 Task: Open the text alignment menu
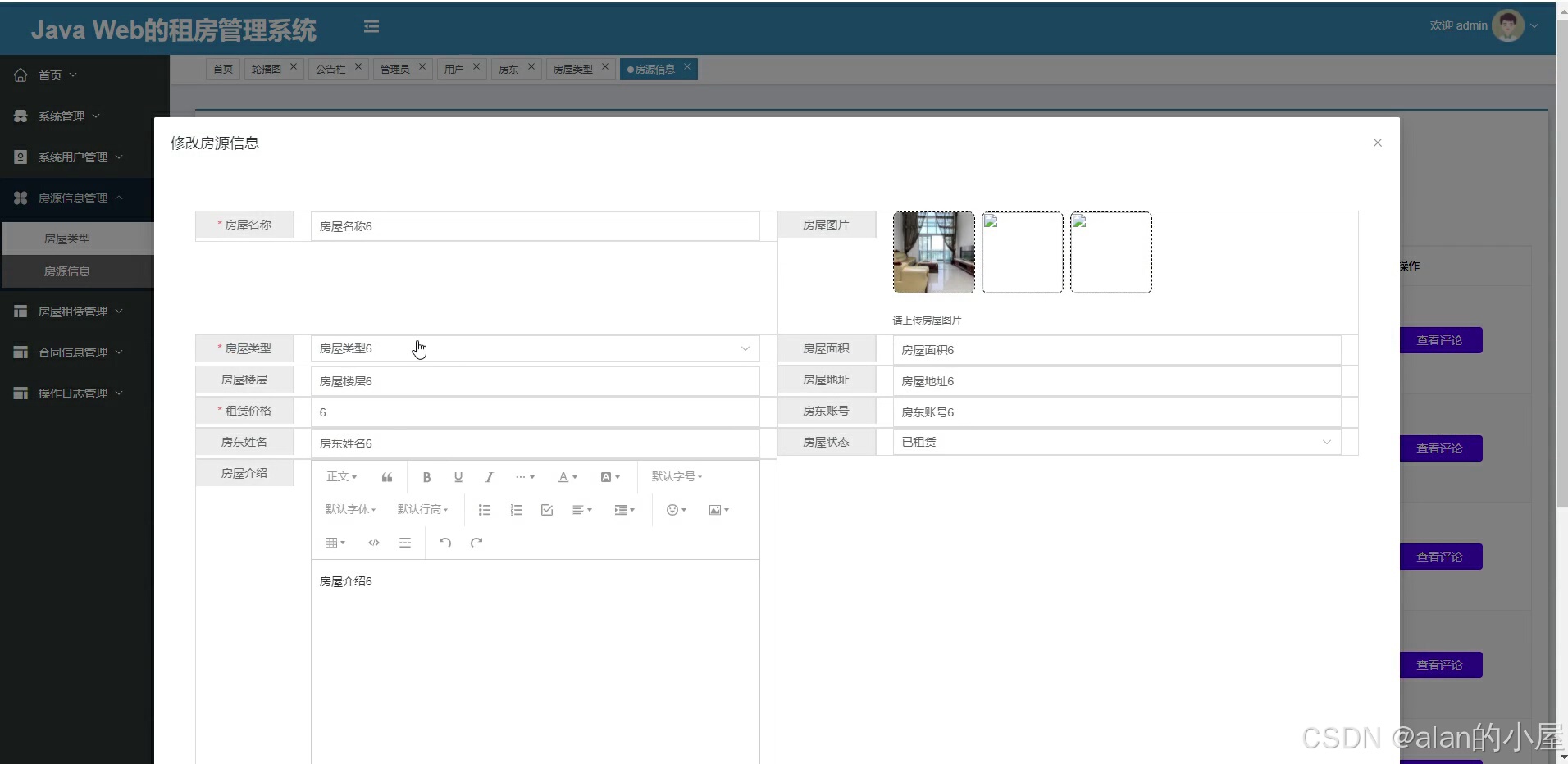point(582,510)
